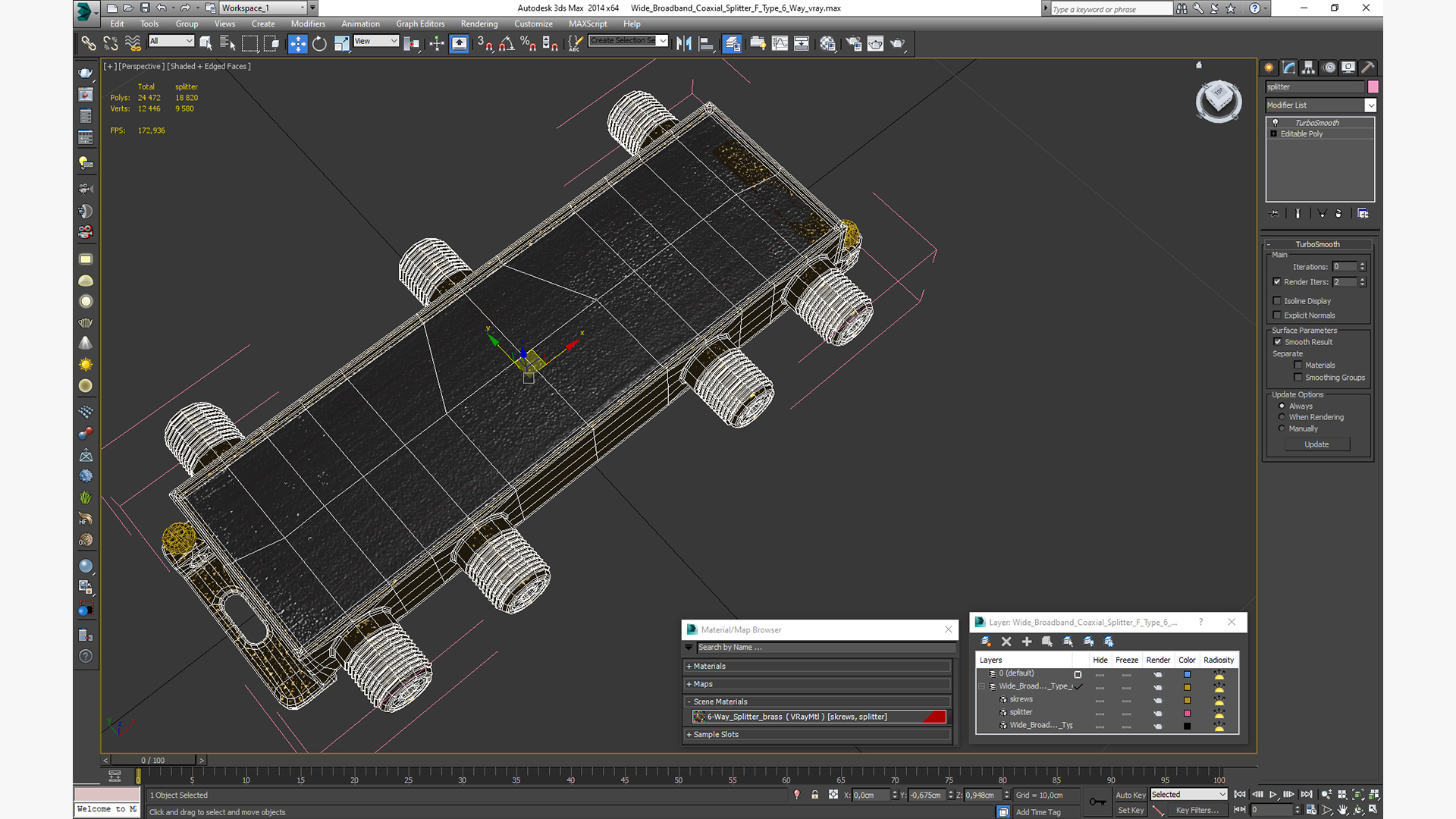1456x819 pixels.
Task: Click Create New Layer in Layer dialog
Action: (x=986, y=642)
